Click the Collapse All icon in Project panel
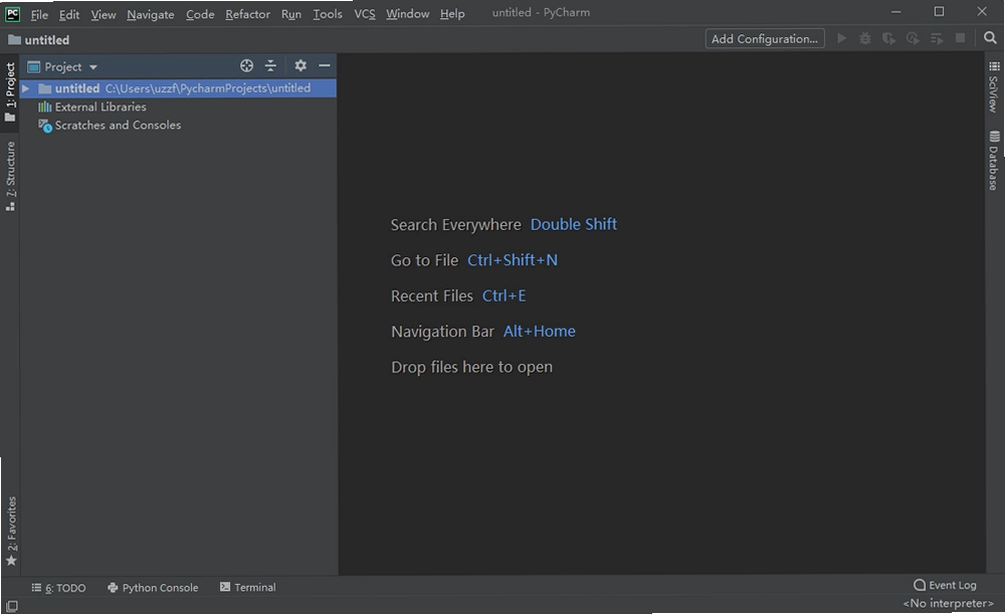 (x=270, y=65)
